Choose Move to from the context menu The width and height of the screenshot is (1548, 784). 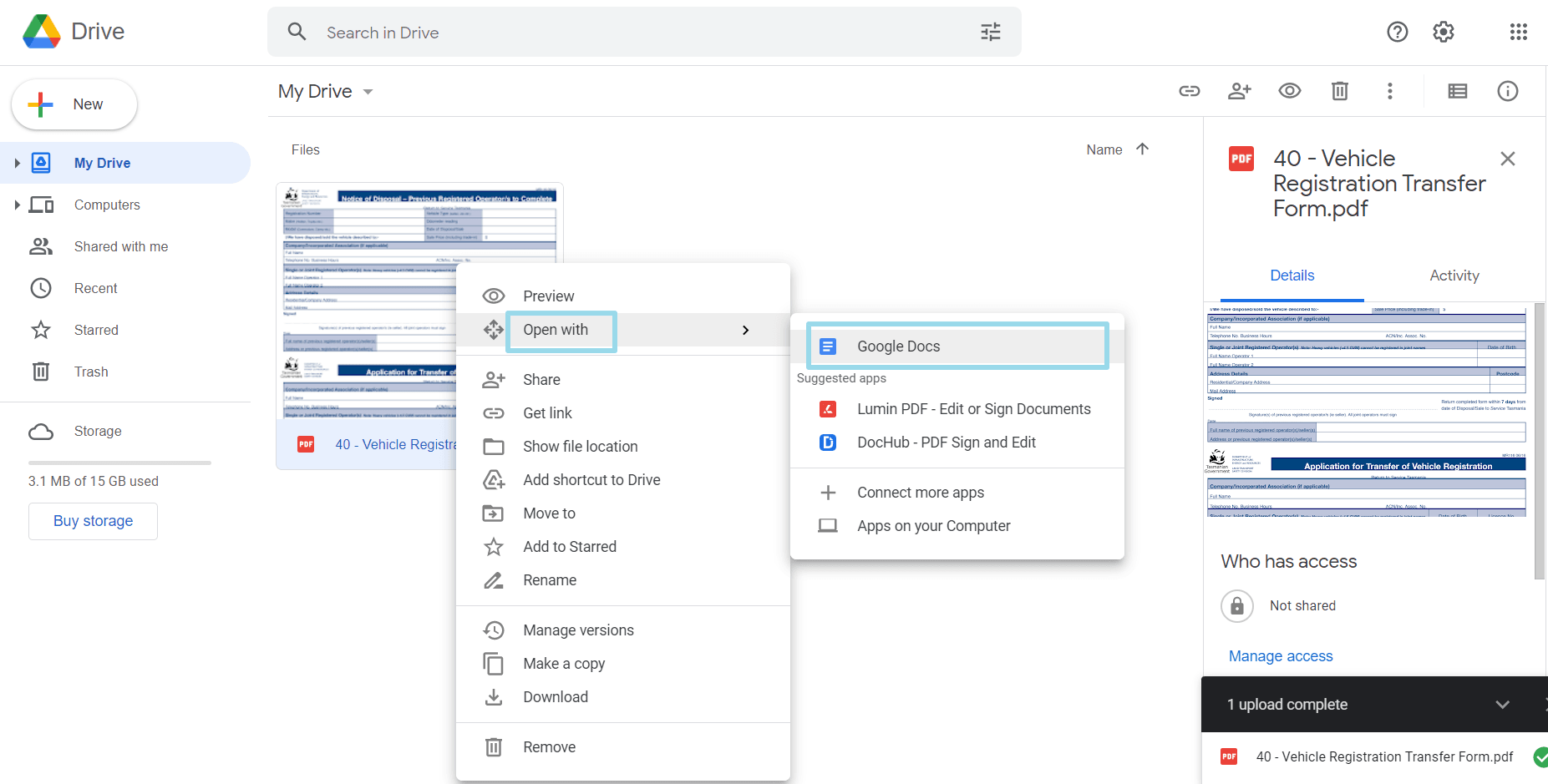[623, 513]
